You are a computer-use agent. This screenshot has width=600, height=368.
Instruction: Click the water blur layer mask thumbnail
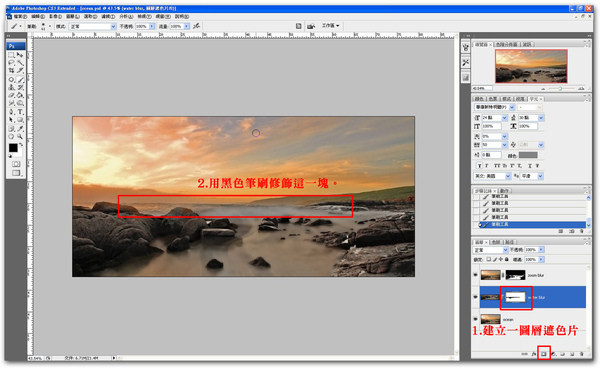tap(515, 297)
